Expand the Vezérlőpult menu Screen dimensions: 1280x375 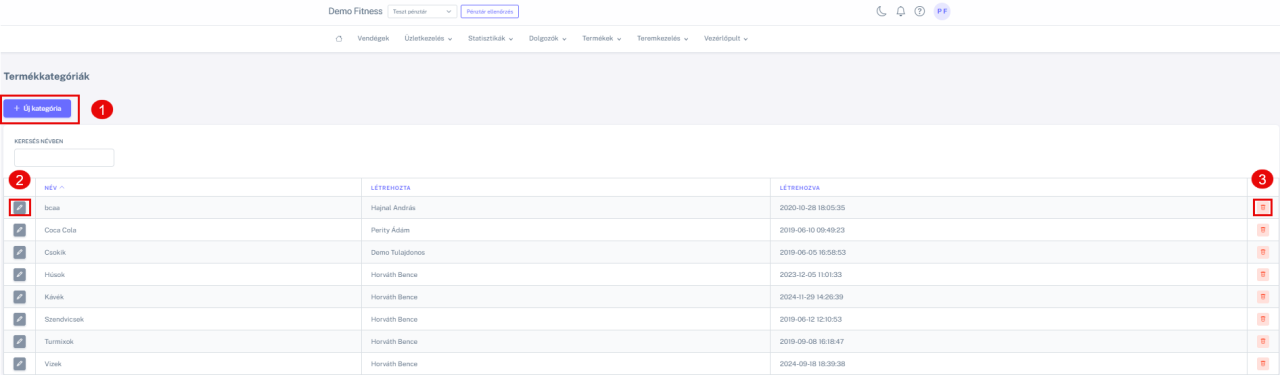(x=726, y=39)
